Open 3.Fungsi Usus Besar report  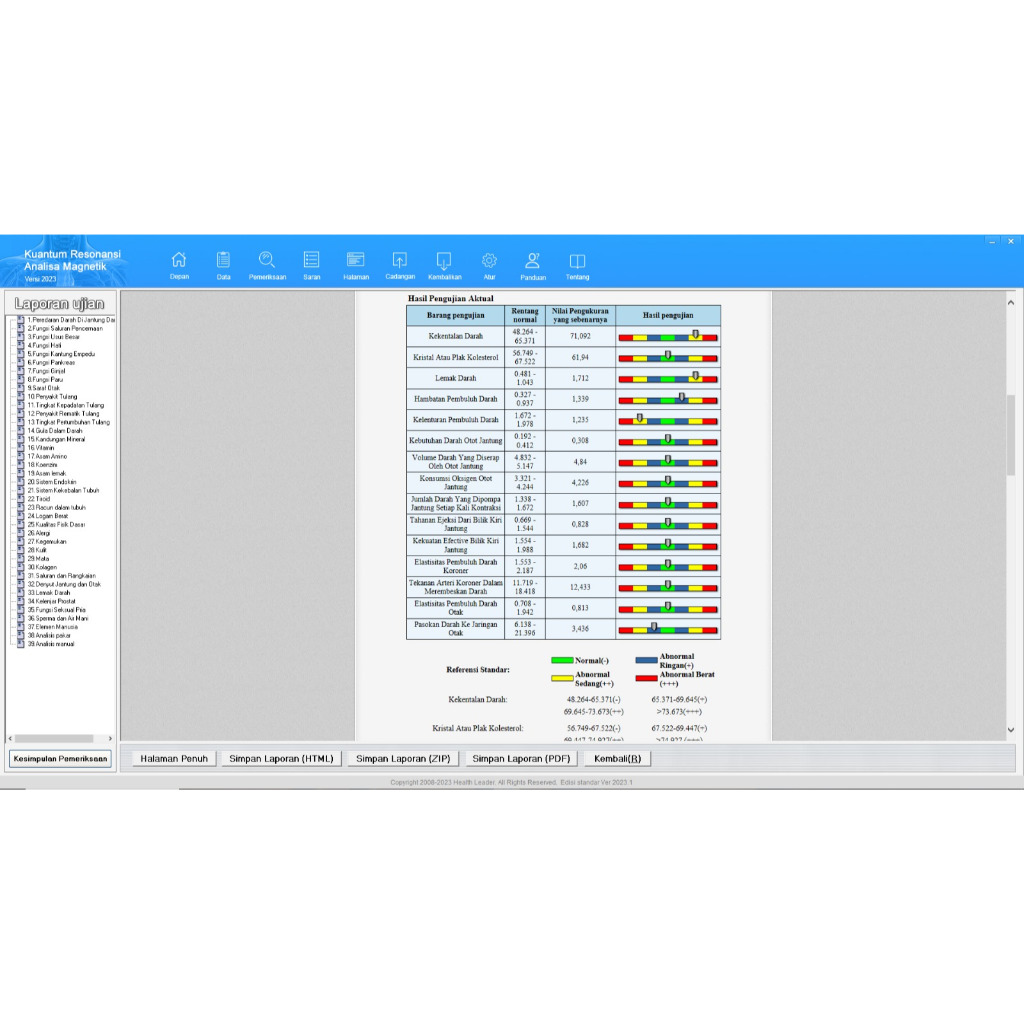[54, 337]
